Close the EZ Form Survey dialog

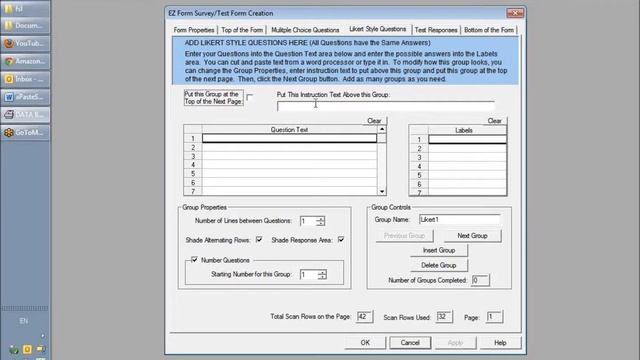(515, 13)
